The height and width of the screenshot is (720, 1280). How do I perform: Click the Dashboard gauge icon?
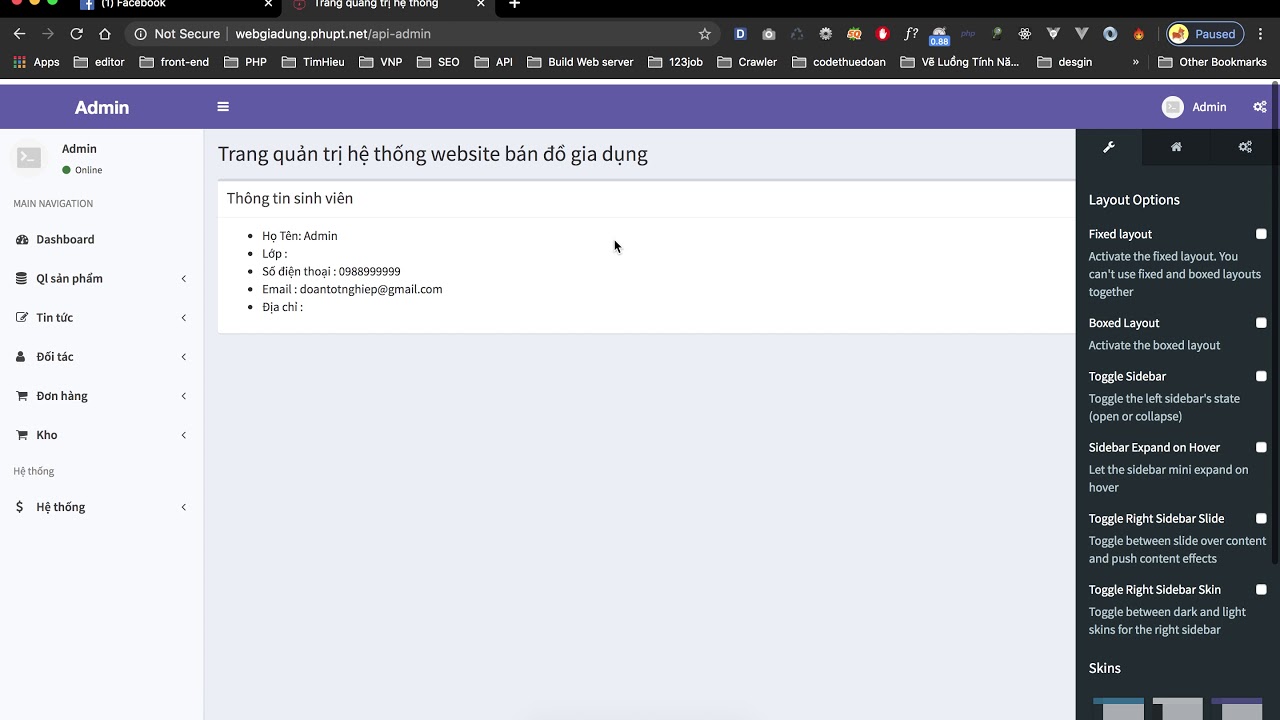tap(22, 240)
